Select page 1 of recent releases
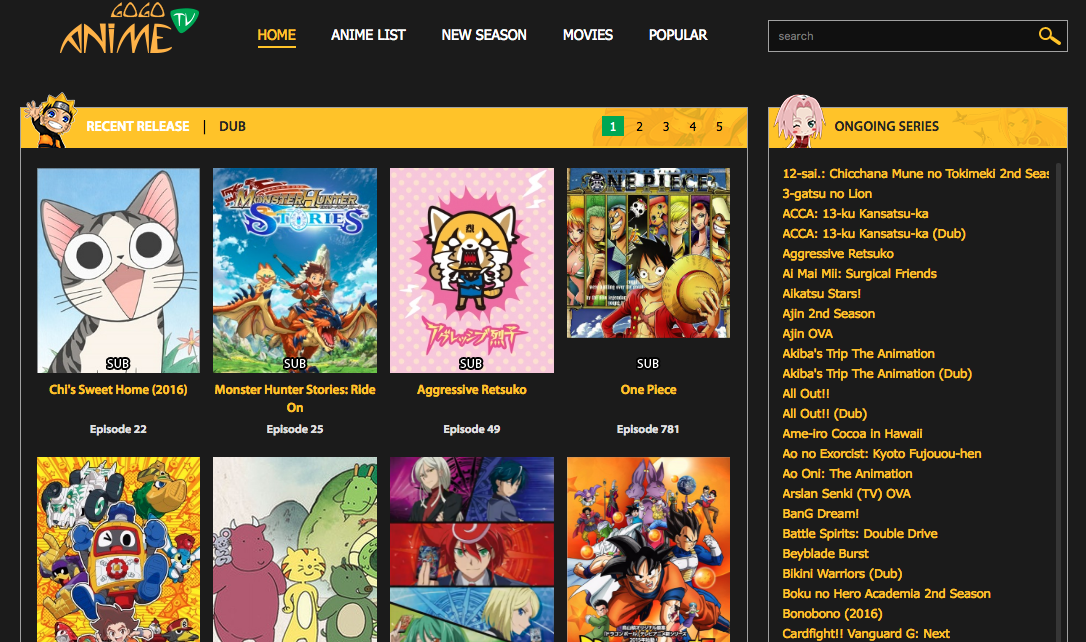 pos(613,126)
